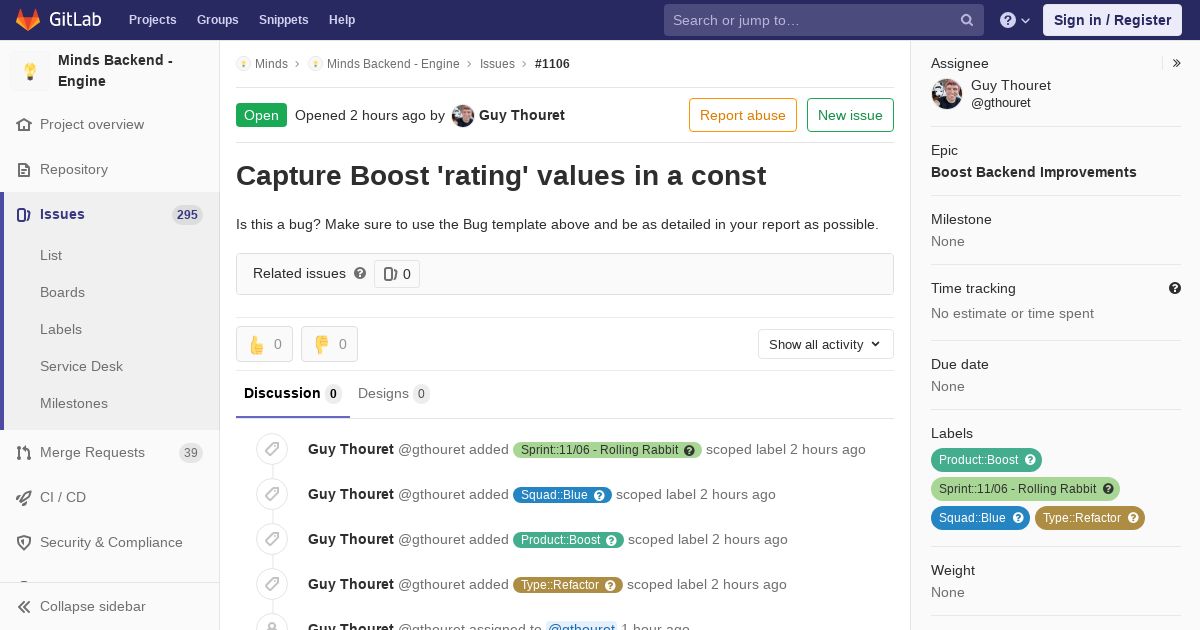The height and width of the screenshot is (630, 1200).
Task: Click the Merge Requests icon
Action: pos(24,453)
